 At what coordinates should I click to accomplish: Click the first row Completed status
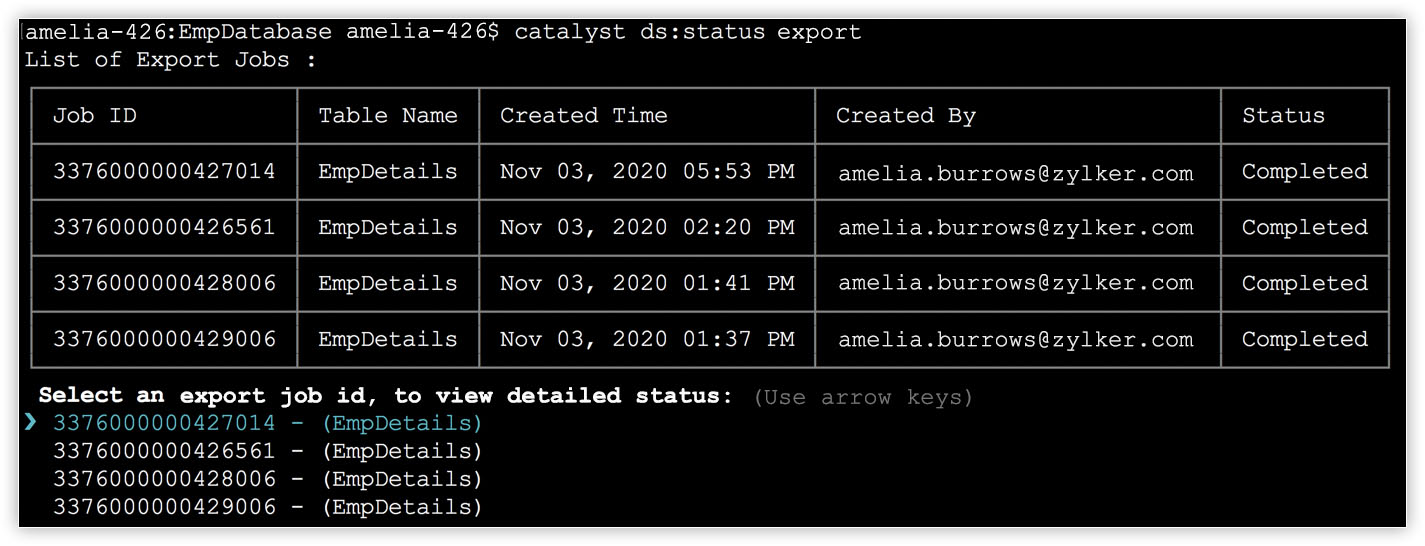(1305, 172)
